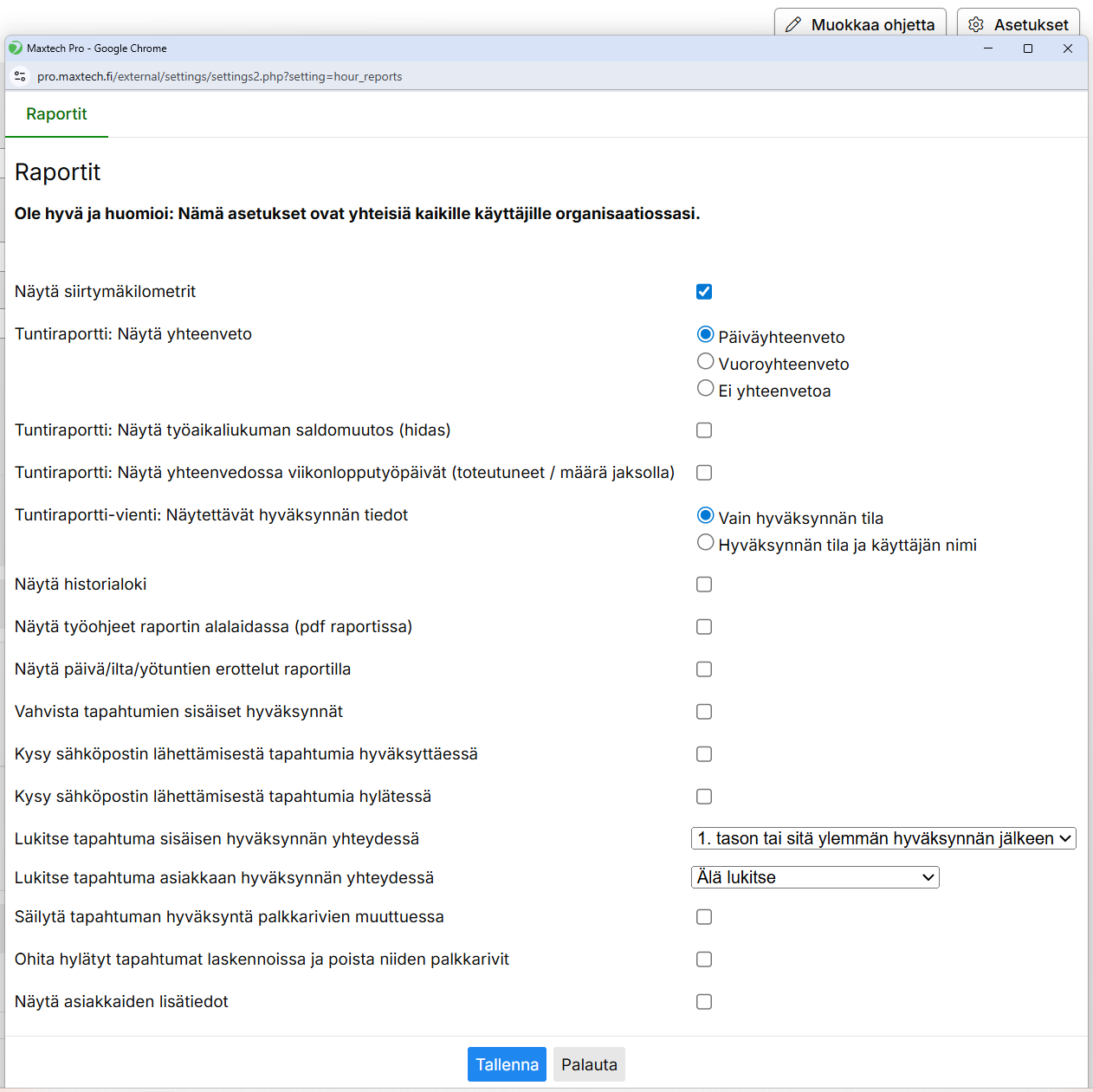
Task: Tick the Näytä asiakkaiden lisätiedot checkbox
Action: pyautogui.click(x=704, y=1002)
